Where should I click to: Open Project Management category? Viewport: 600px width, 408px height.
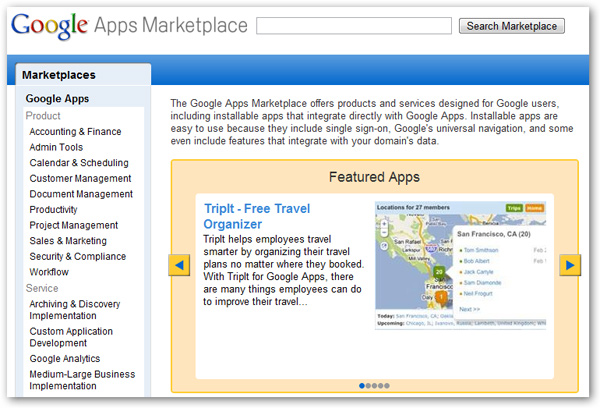(74, 225)
